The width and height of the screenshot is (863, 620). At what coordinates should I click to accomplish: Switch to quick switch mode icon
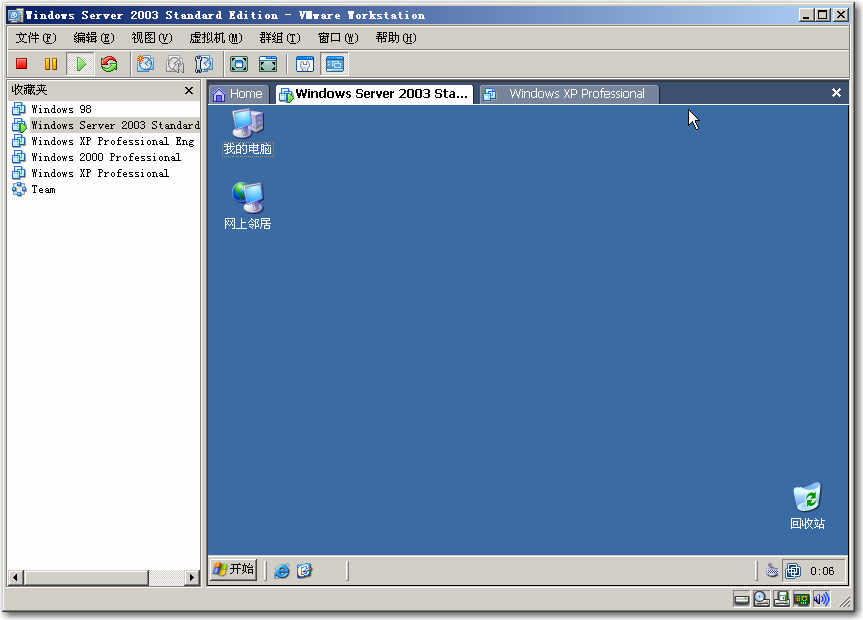click(x=268, y=64)
